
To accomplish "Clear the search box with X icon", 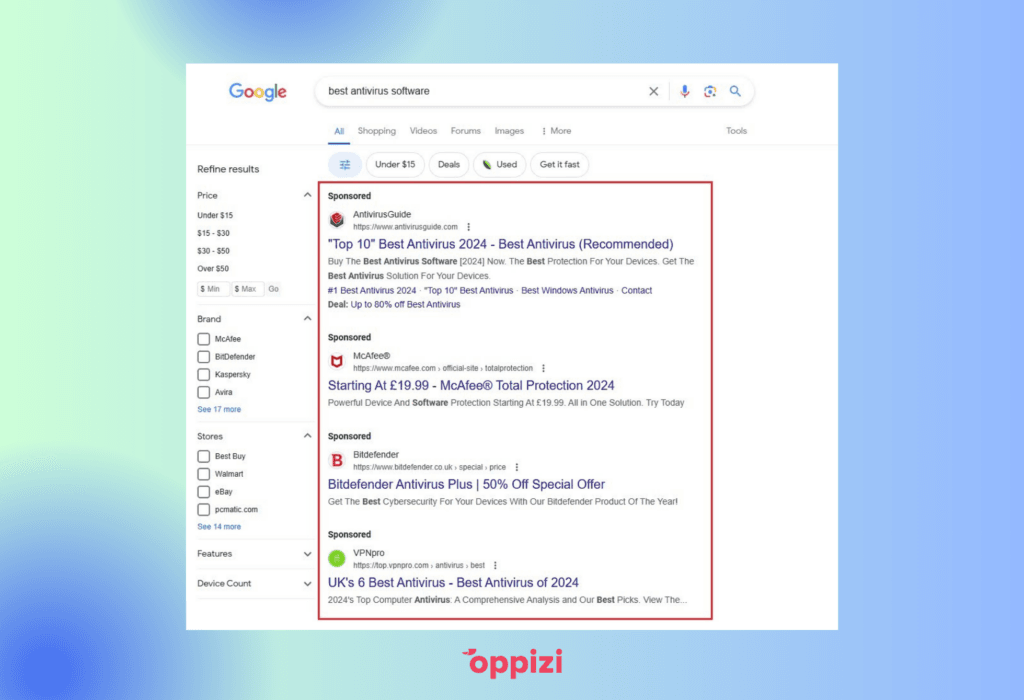I will [653, 91].
